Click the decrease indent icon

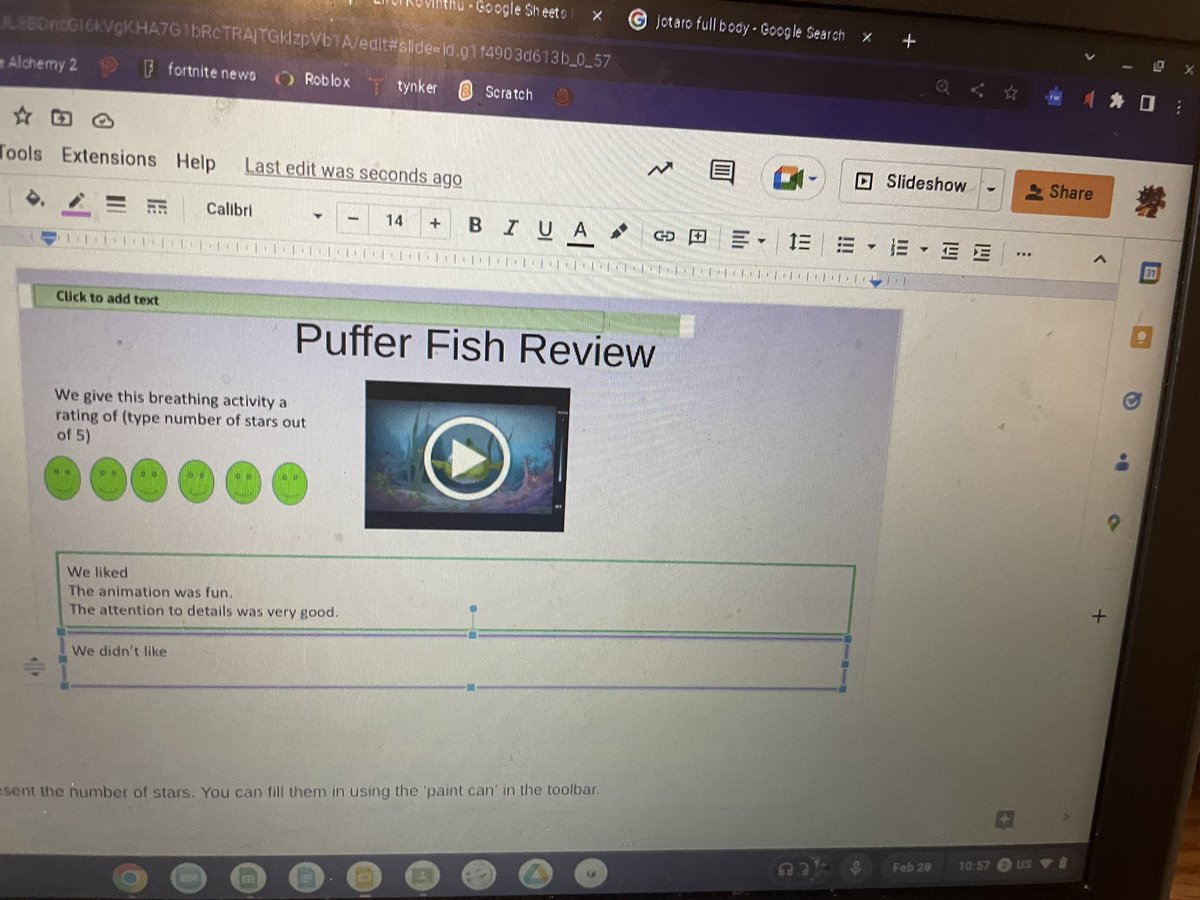point(950,251)
